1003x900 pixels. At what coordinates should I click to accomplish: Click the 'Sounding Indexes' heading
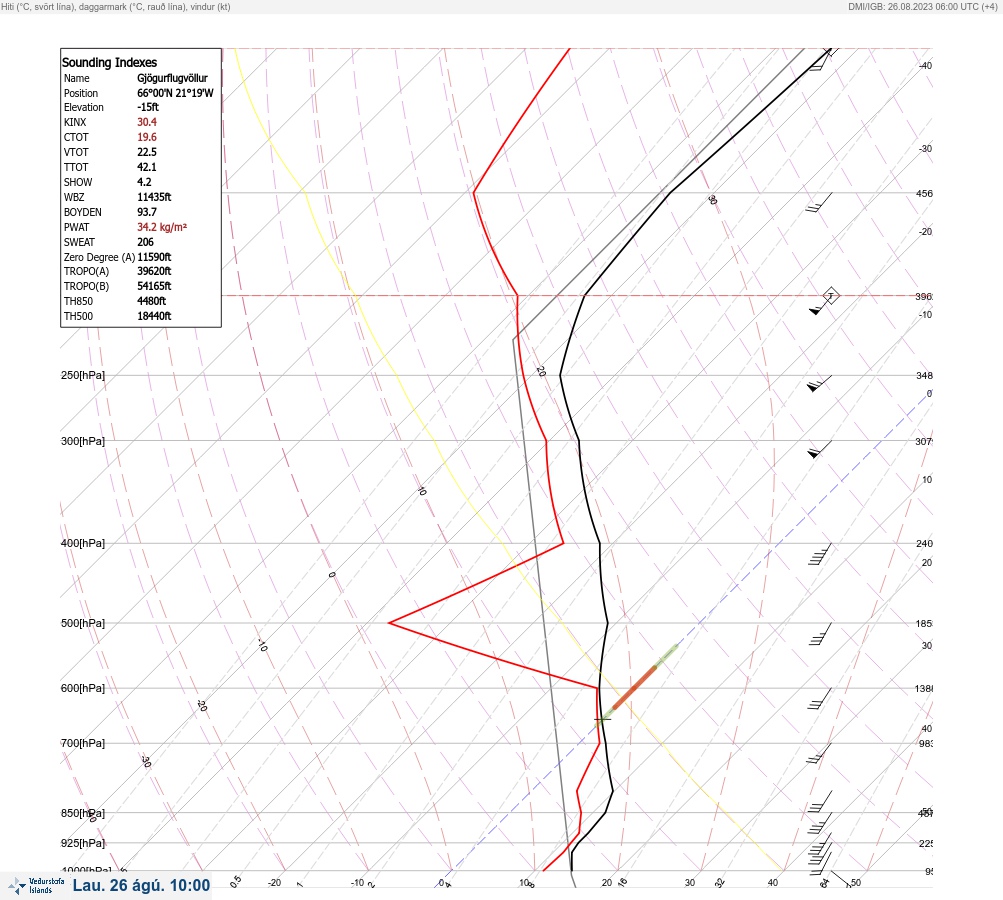pyautogui.click(x=109, y=63)
